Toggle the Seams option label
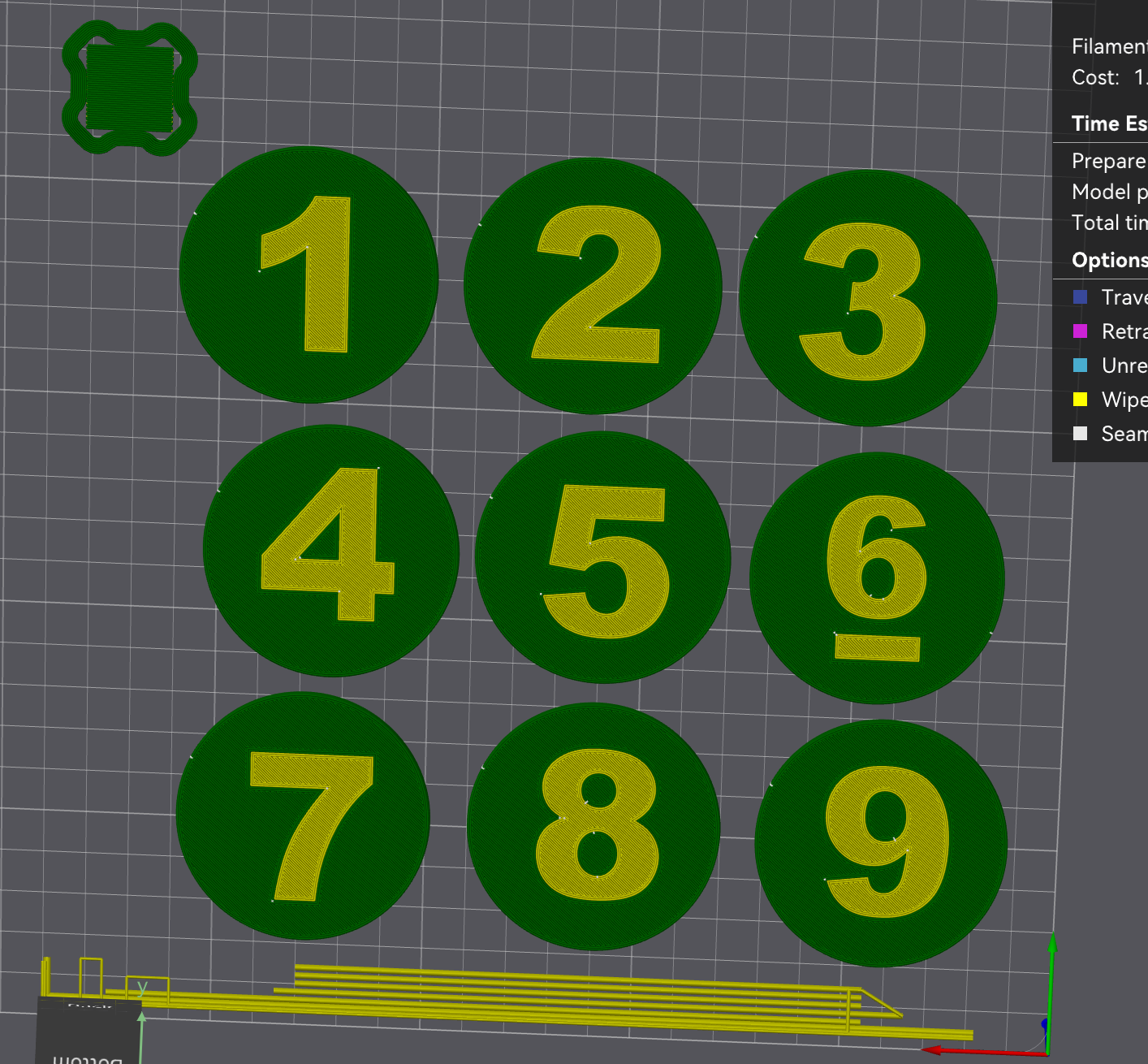The height and width of the screenshot is (1064, 1148). coord(1124,434)
